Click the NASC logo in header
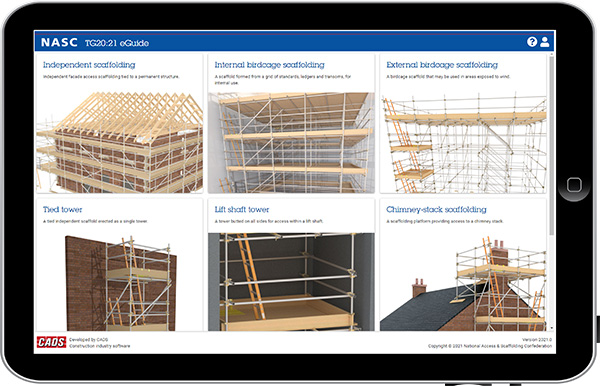This screenshot has width=600, height=386. point(59,42)
